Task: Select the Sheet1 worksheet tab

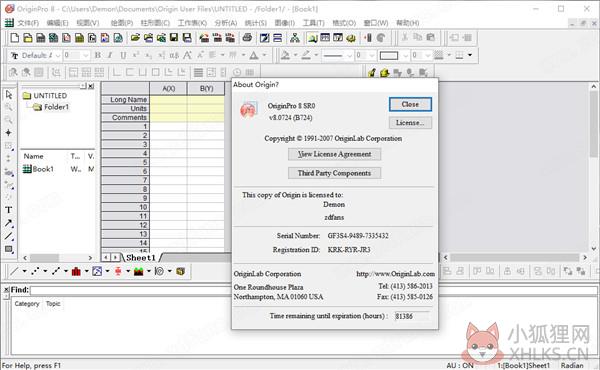Action: point(141,258)
